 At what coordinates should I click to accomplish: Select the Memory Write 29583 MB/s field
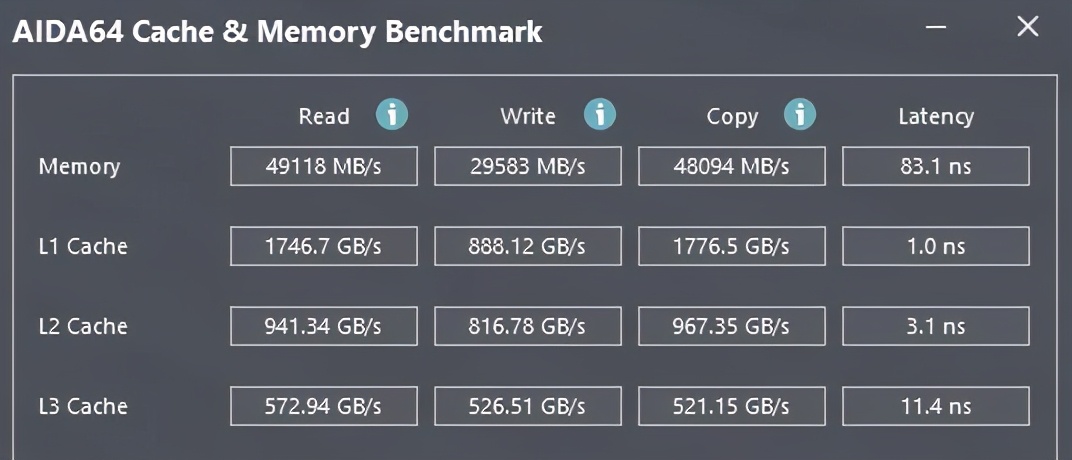tap(528, 166)
